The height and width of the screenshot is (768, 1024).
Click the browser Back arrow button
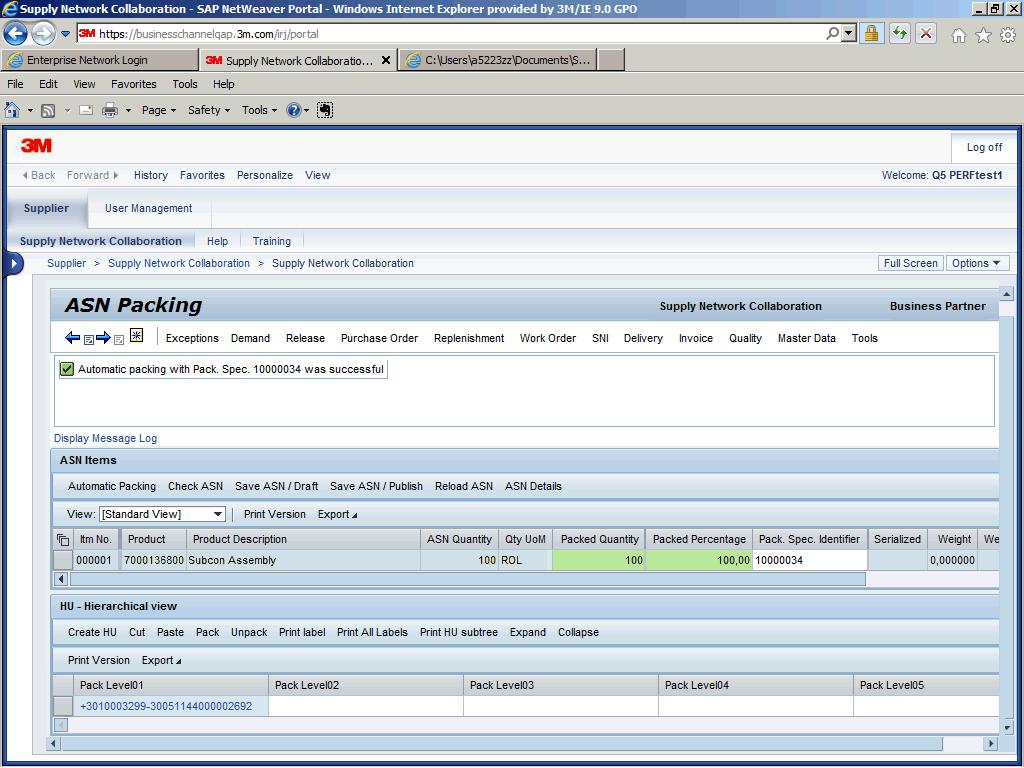pos(16,33)
